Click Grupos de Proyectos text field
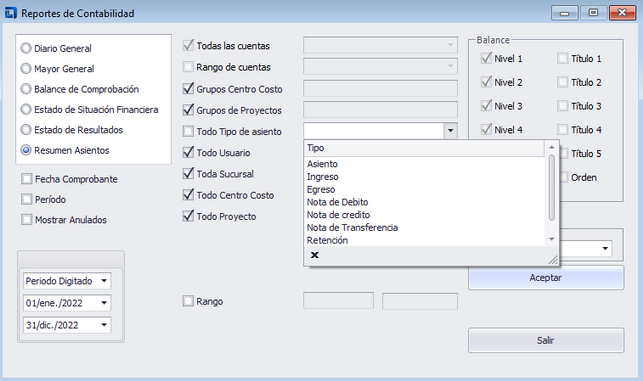This screenshot has height=381, width=643. pos(380,110)
